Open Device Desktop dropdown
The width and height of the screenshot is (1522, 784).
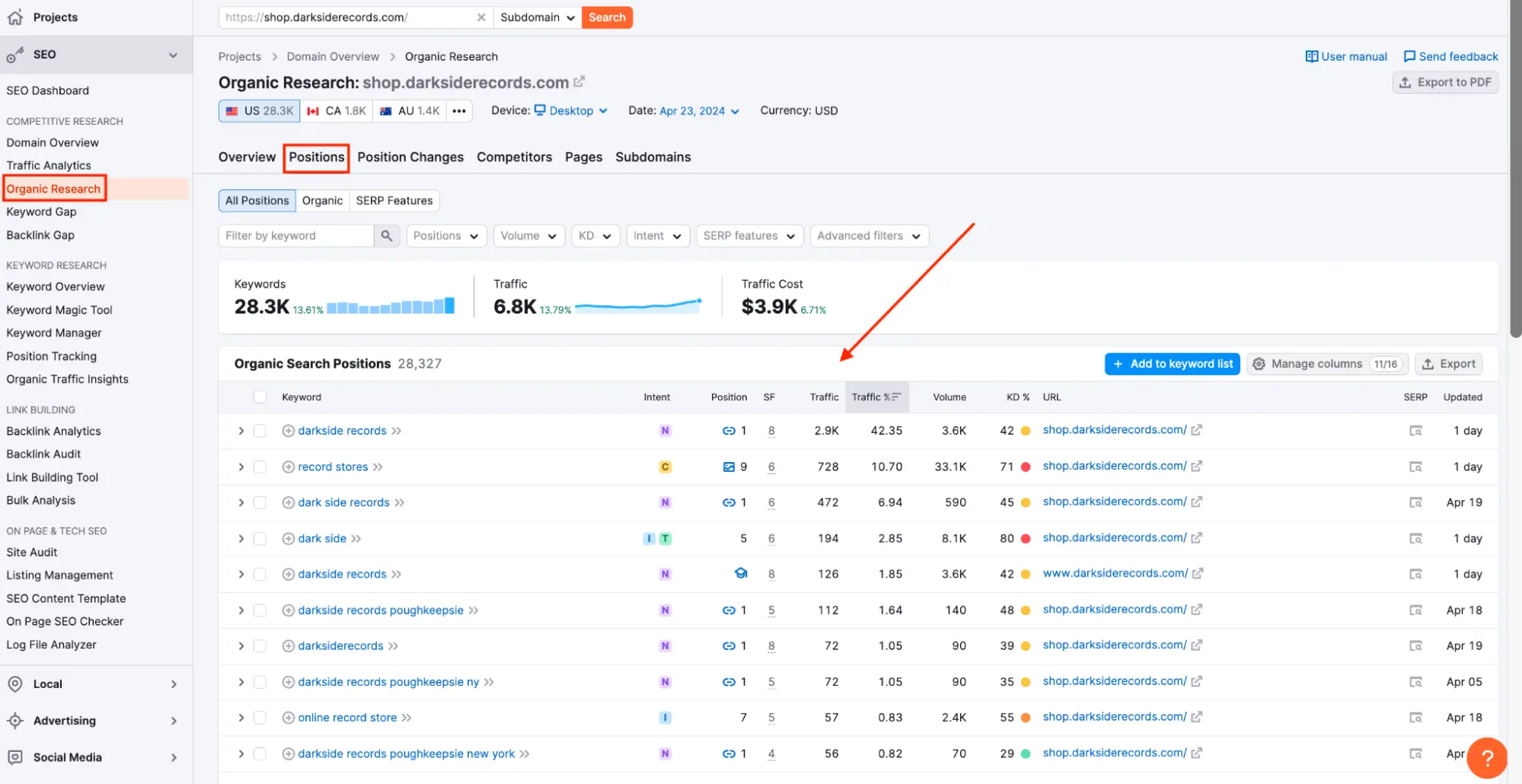pos(571,110)
